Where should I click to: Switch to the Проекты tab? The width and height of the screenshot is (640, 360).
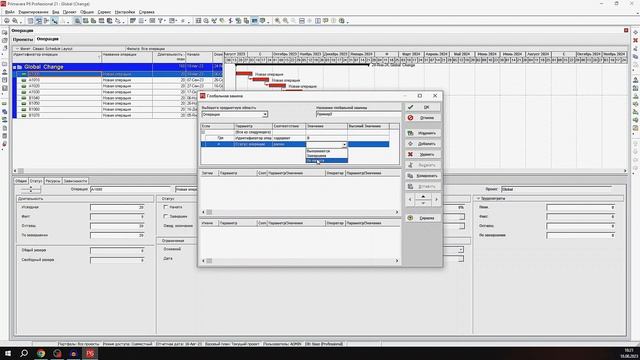23,40
